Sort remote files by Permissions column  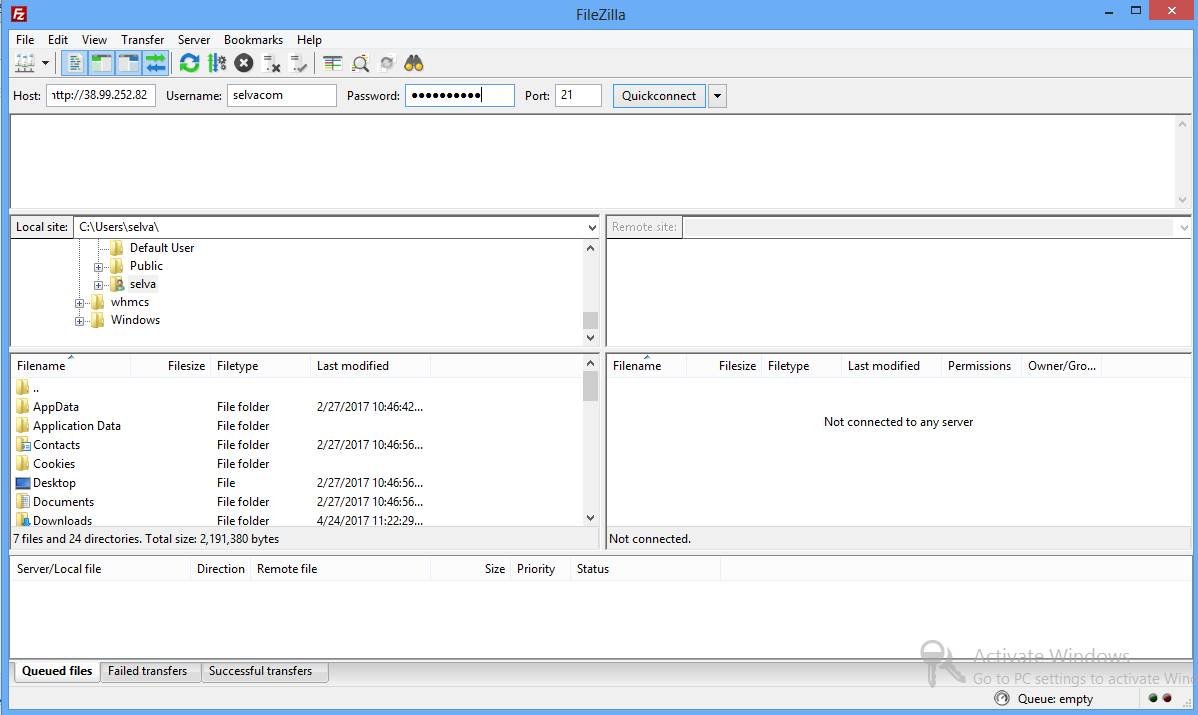coord(981,366)
